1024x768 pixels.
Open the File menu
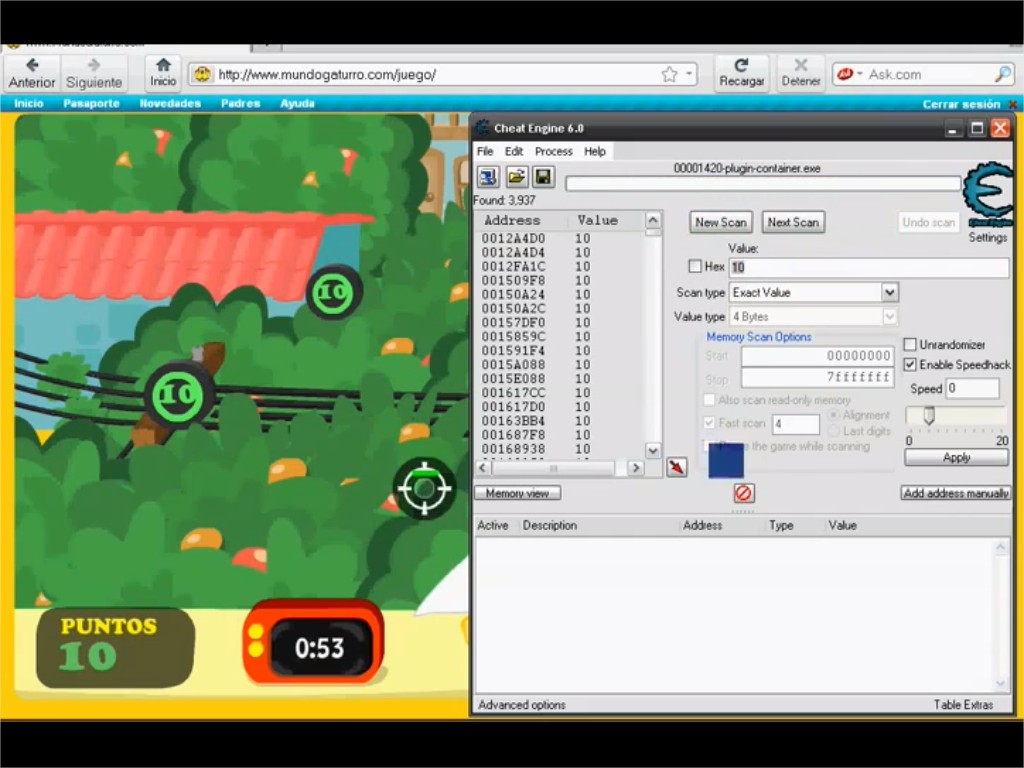[x=485, y=152]
